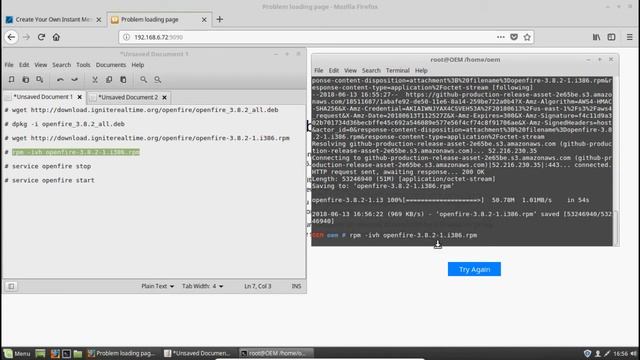Click the find and replace icon in editor toolbar
640x360 pixels.
(158, 80)
